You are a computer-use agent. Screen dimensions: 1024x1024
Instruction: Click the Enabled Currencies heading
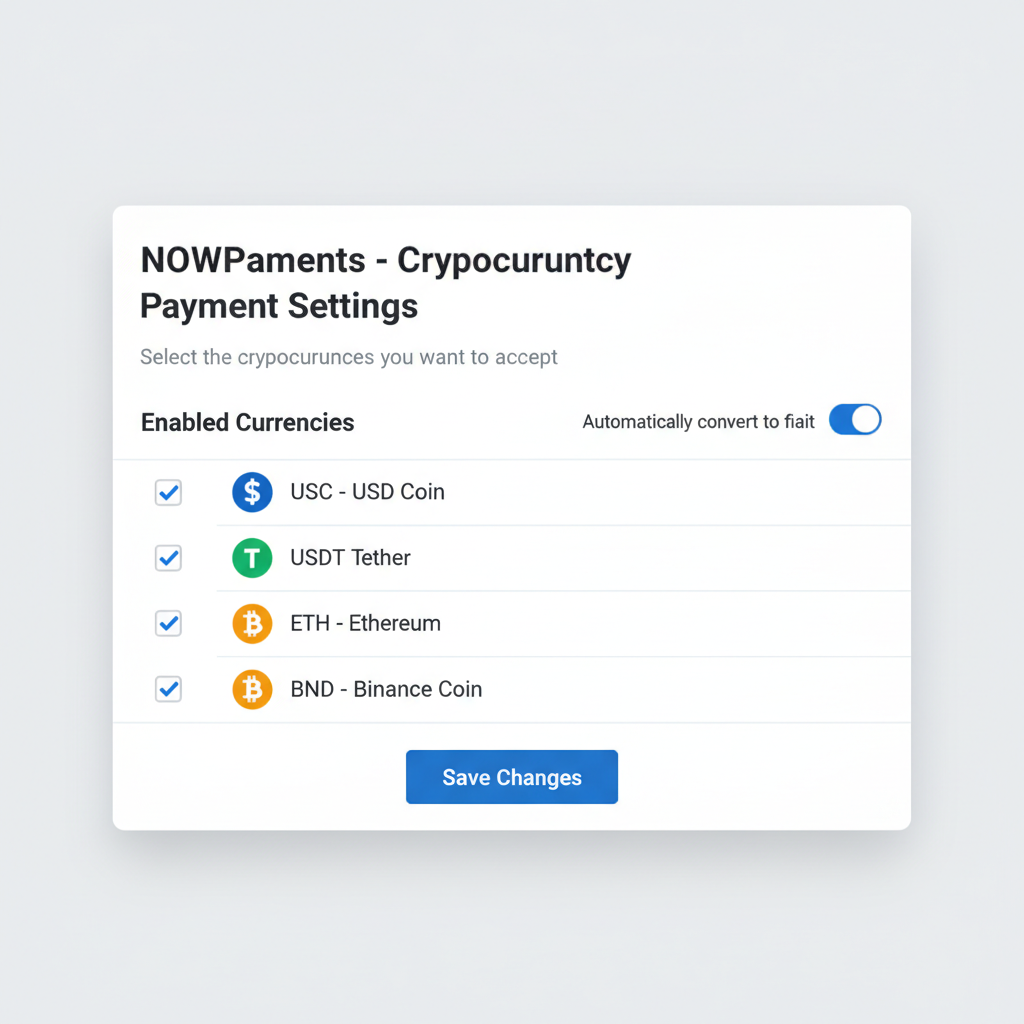pos(247,422)
